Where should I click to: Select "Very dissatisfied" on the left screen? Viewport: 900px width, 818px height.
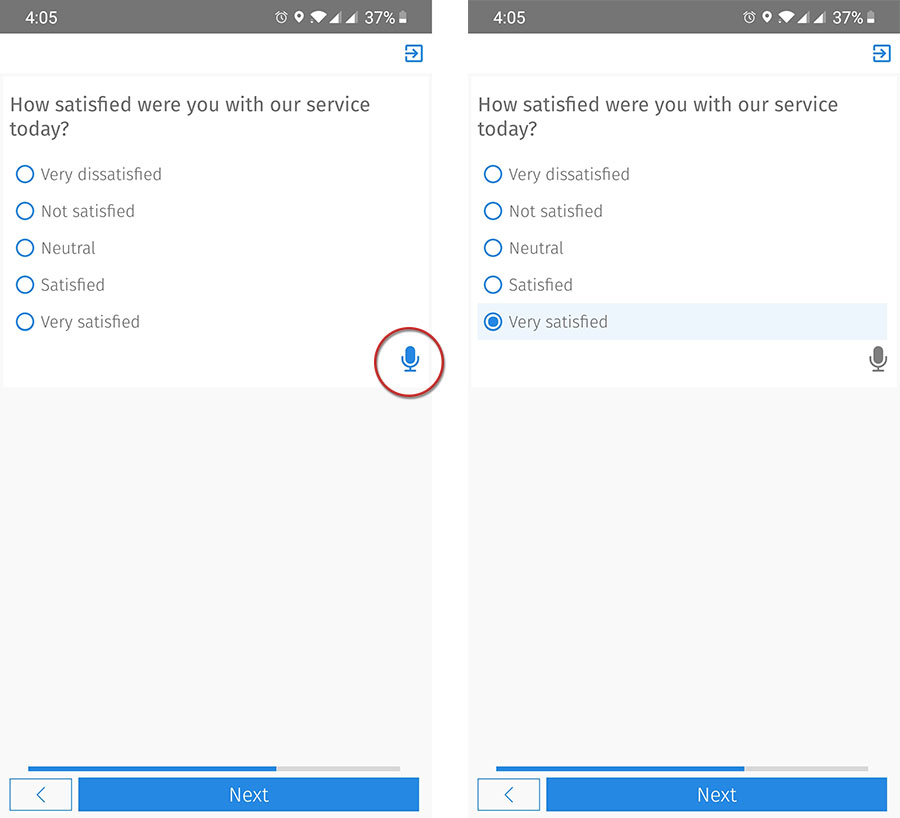coord(26,174)
